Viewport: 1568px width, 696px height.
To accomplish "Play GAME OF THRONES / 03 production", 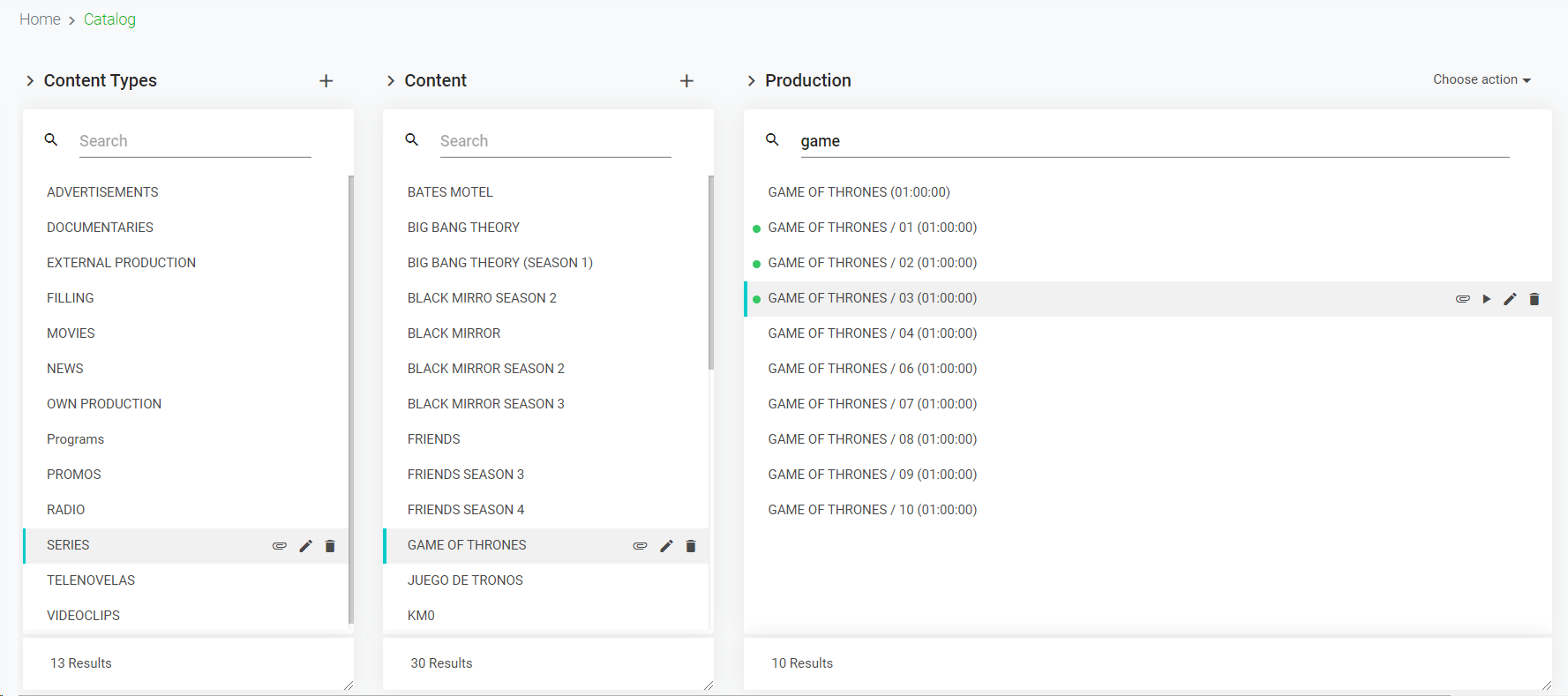I will [x=1486, y=299].
